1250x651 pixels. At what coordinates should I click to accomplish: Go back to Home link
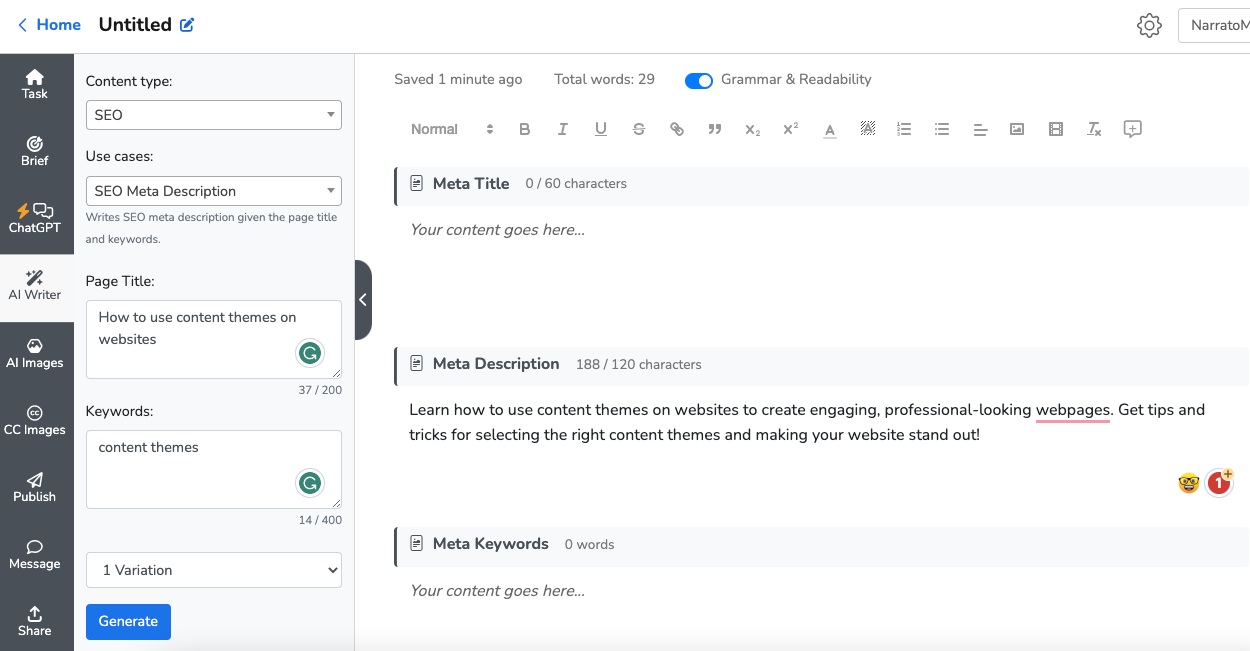pos(50,25)
